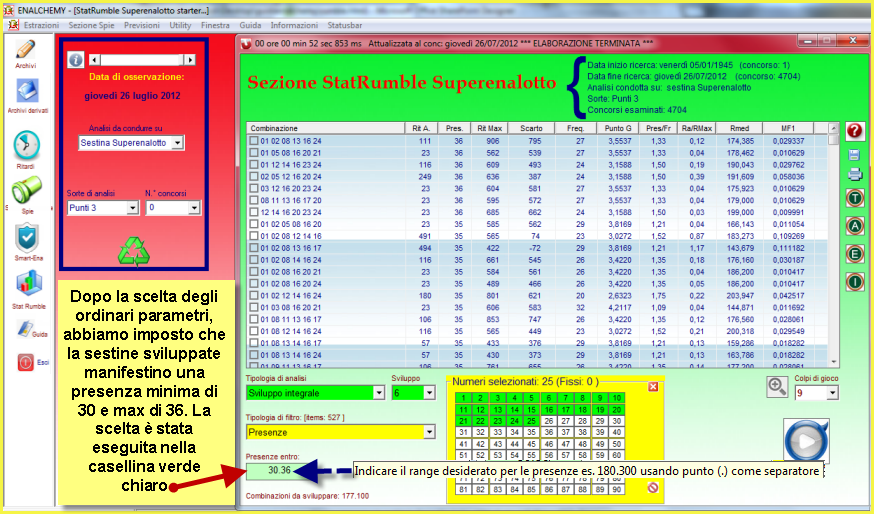Sort by the Punto G column header
Viewport: 874px width, 514px height.
[618, 128]
